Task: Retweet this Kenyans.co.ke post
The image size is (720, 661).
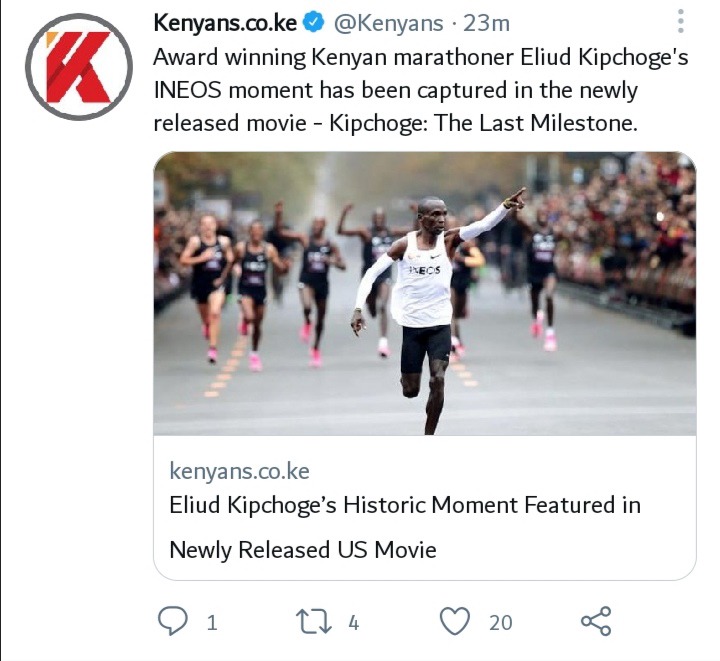Action: 313,622
